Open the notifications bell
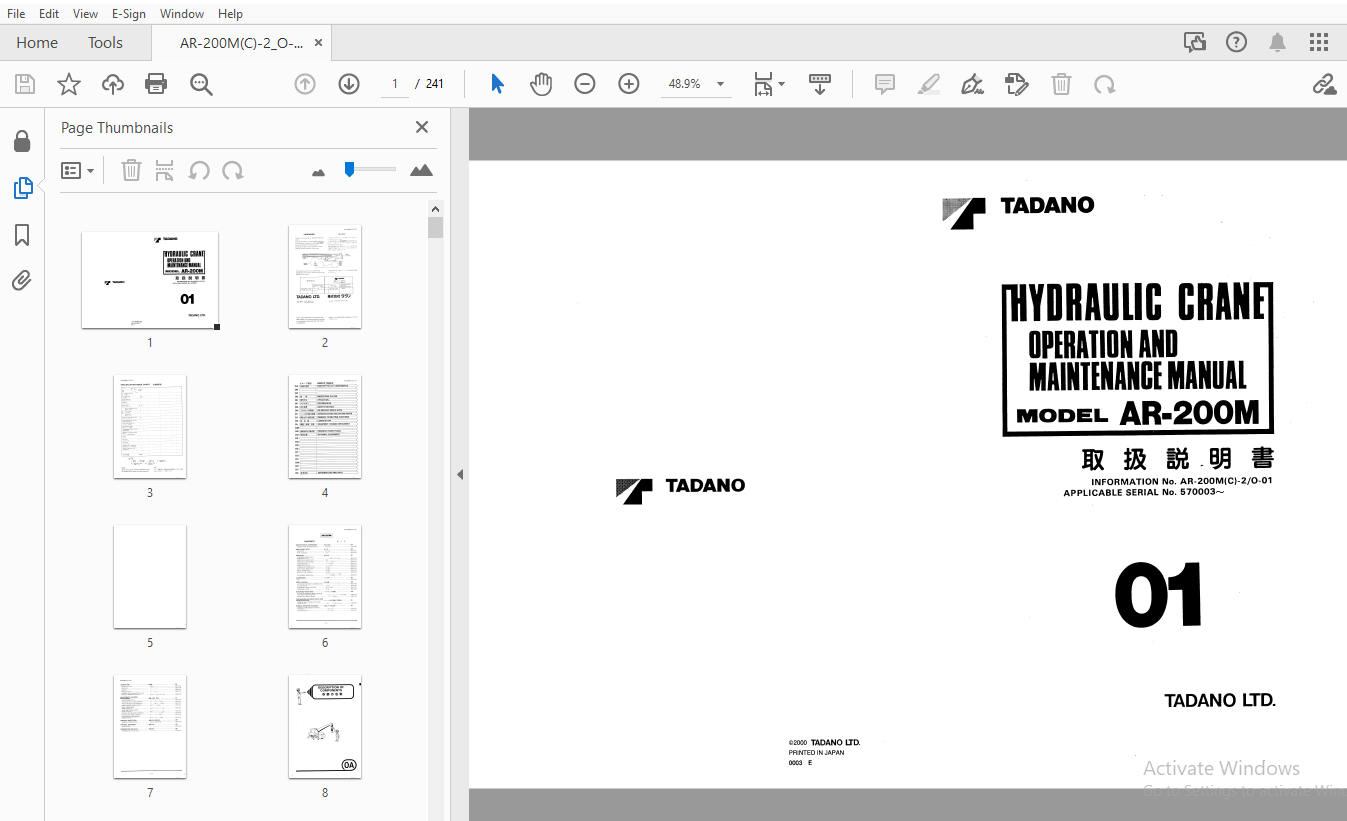This screenshot has height=821, width=1347. [x=1278, y=42]
